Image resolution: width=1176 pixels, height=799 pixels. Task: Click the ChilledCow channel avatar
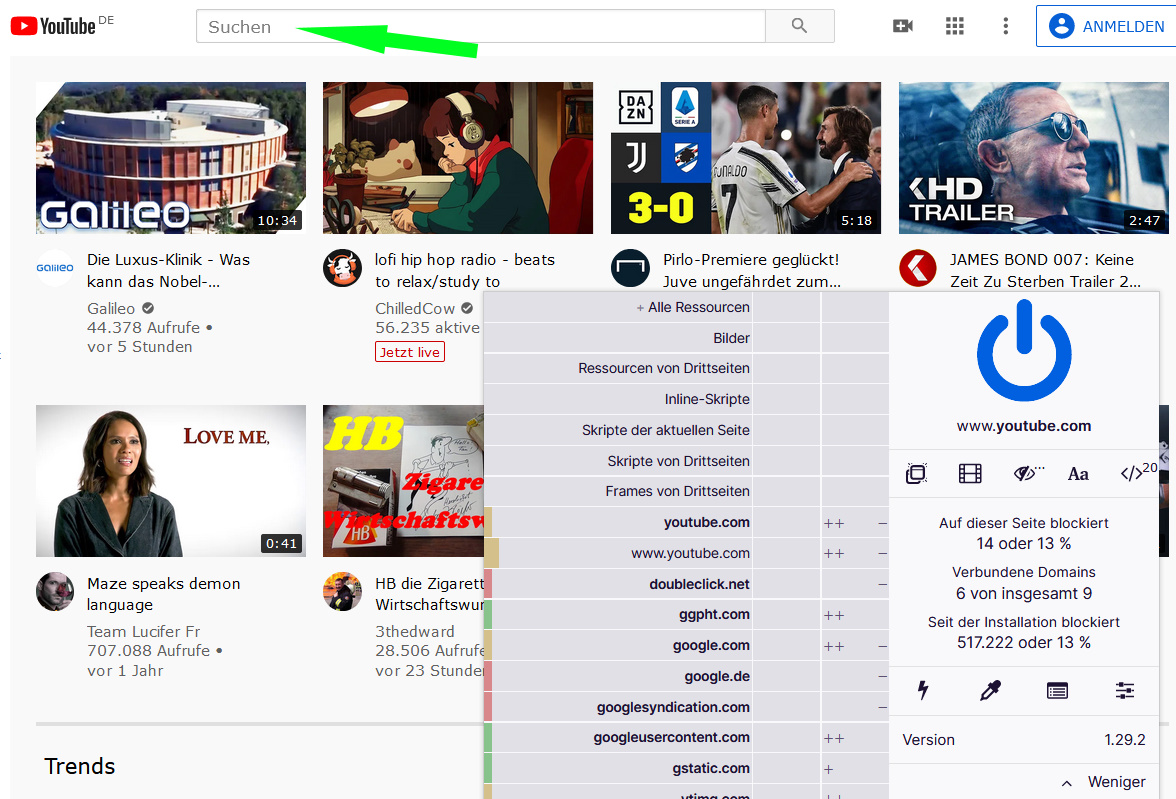point(342,268)
